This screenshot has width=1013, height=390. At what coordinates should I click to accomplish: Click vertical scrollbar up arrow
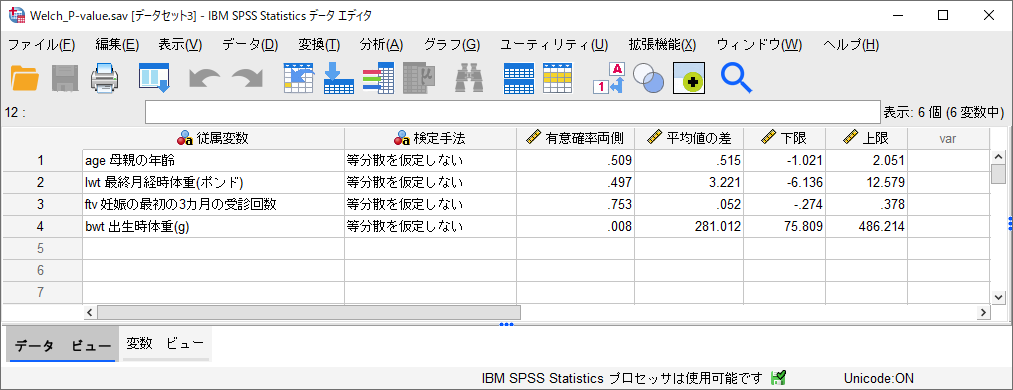click(x=998, y=157)
